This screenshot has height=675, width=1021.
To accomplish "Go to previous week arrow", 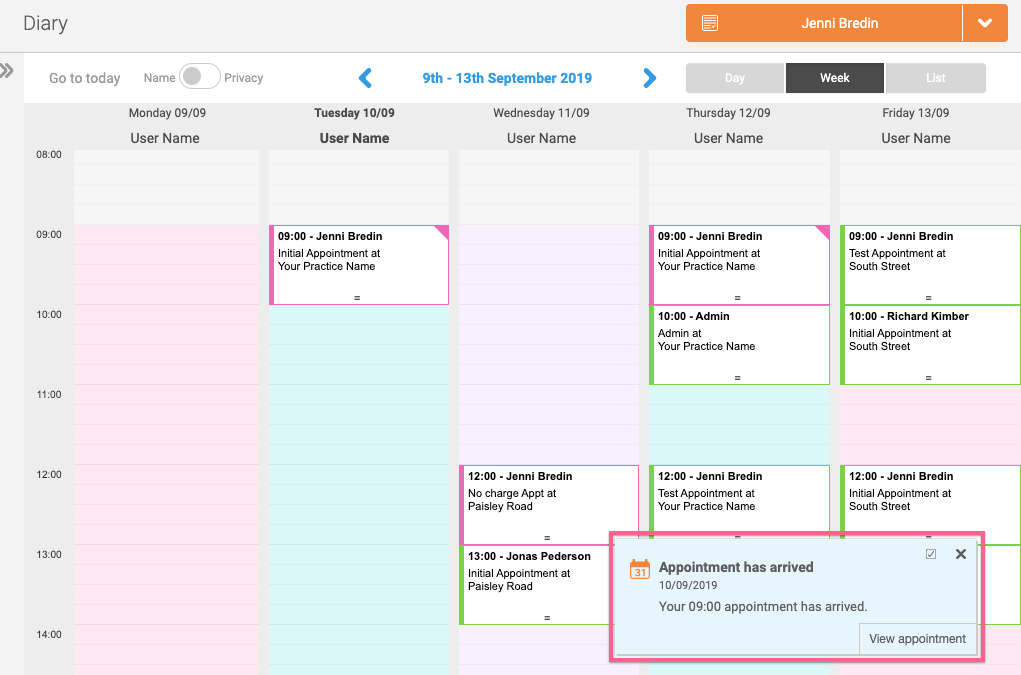I will 365,78.
